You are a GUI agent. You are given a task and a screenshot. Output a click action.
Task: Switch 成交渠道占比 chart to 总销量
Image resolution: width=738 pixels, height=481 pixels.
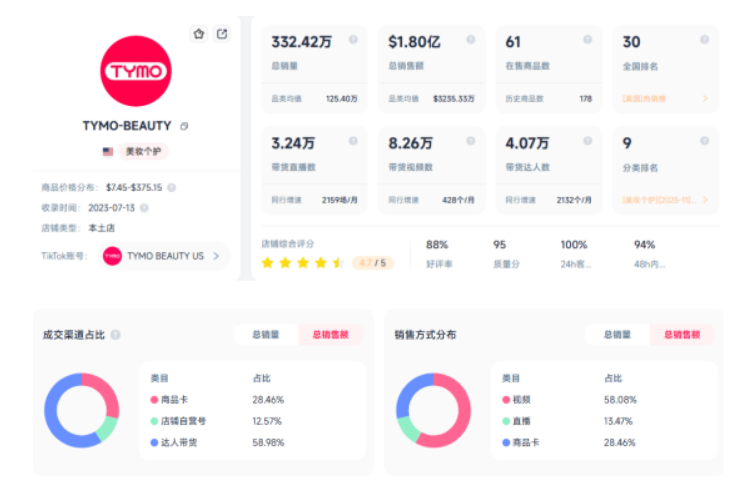coord(266,335)
